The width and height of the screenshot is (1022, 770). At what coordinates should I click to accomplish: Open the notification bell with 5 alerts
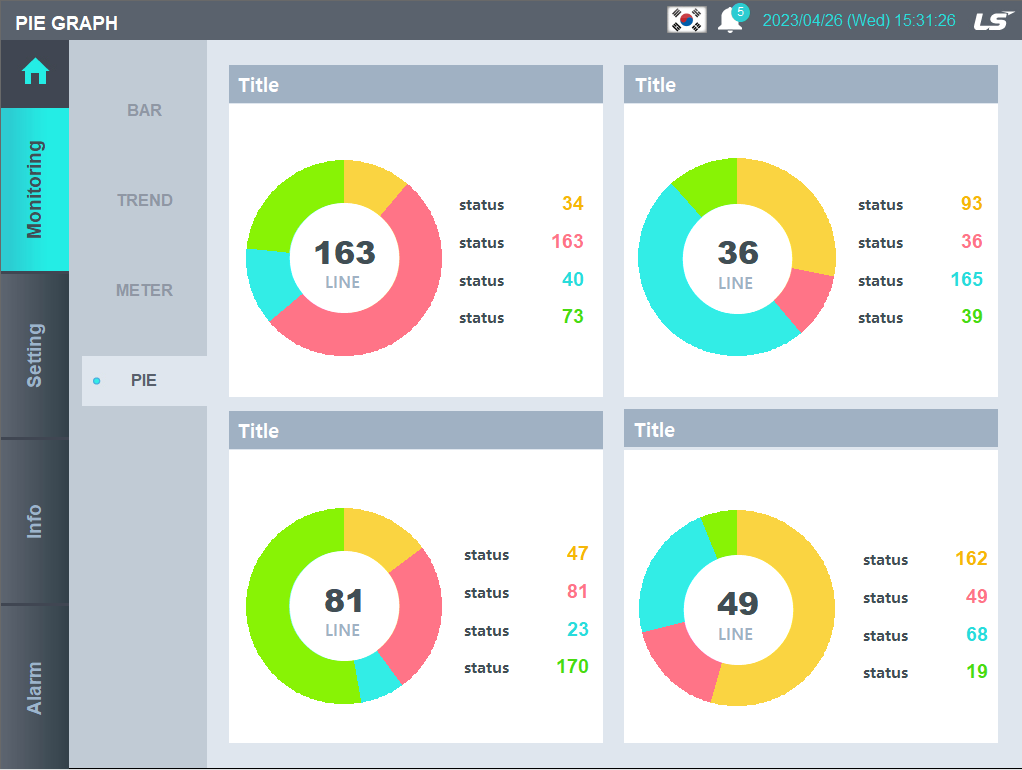[x=729, y=21]
